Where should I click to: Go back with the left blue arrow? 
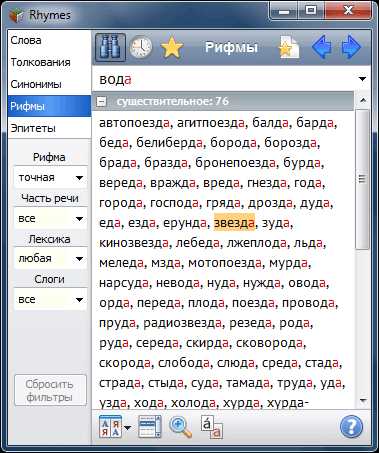(322, 47)
